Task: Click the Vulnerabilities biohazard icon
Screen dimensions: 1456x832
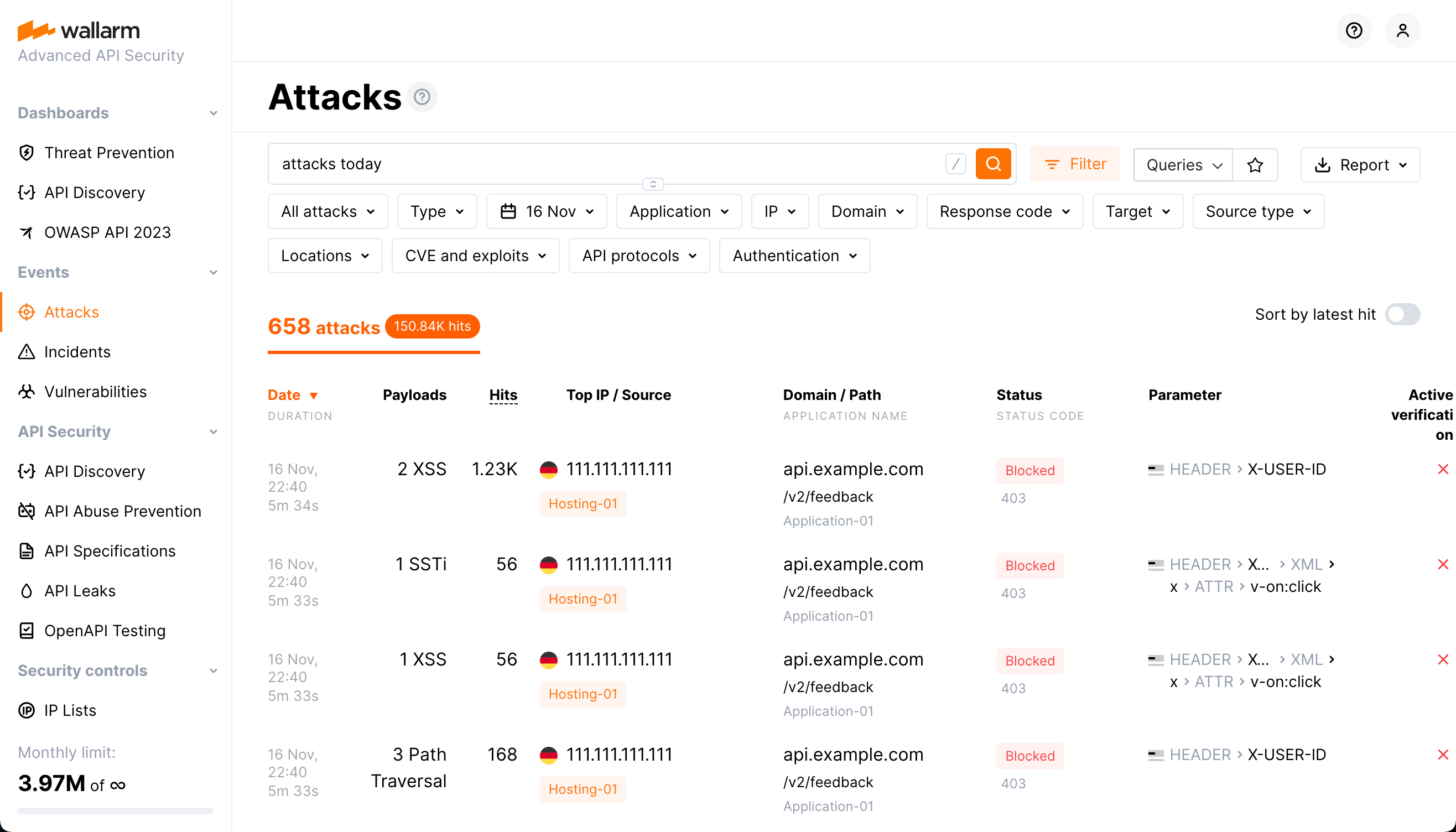Action: [x=27, y=392]
